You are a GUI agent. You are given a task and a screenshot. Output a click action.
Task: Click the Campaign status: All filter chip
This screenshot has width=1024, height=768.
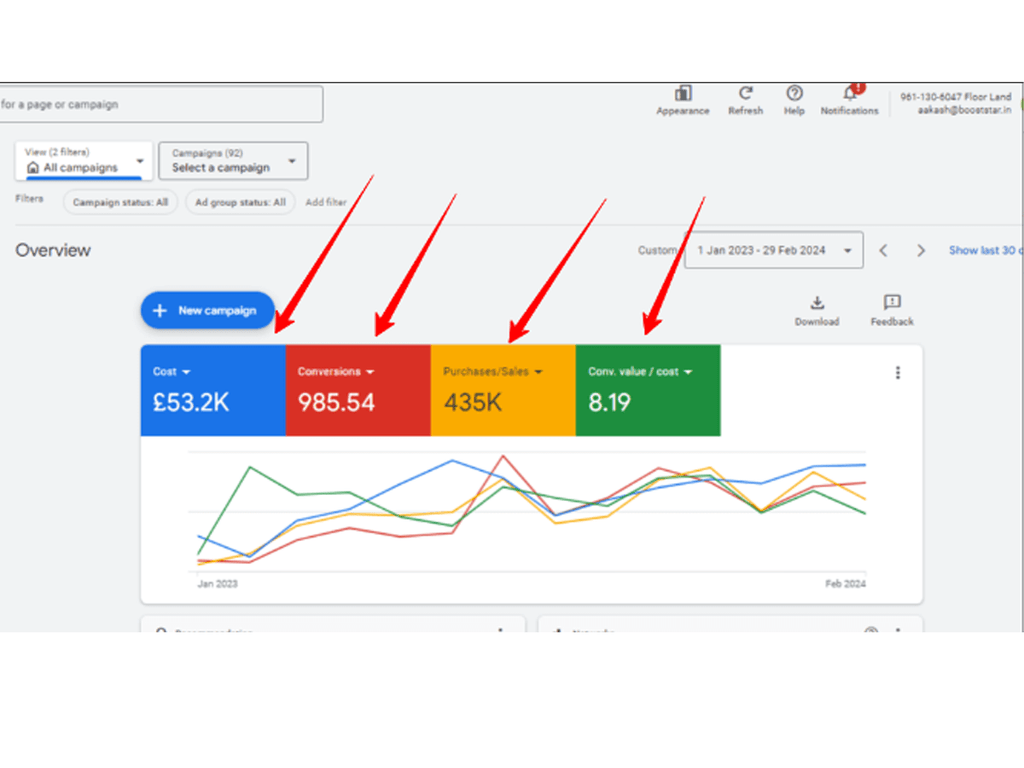(120, 202)
